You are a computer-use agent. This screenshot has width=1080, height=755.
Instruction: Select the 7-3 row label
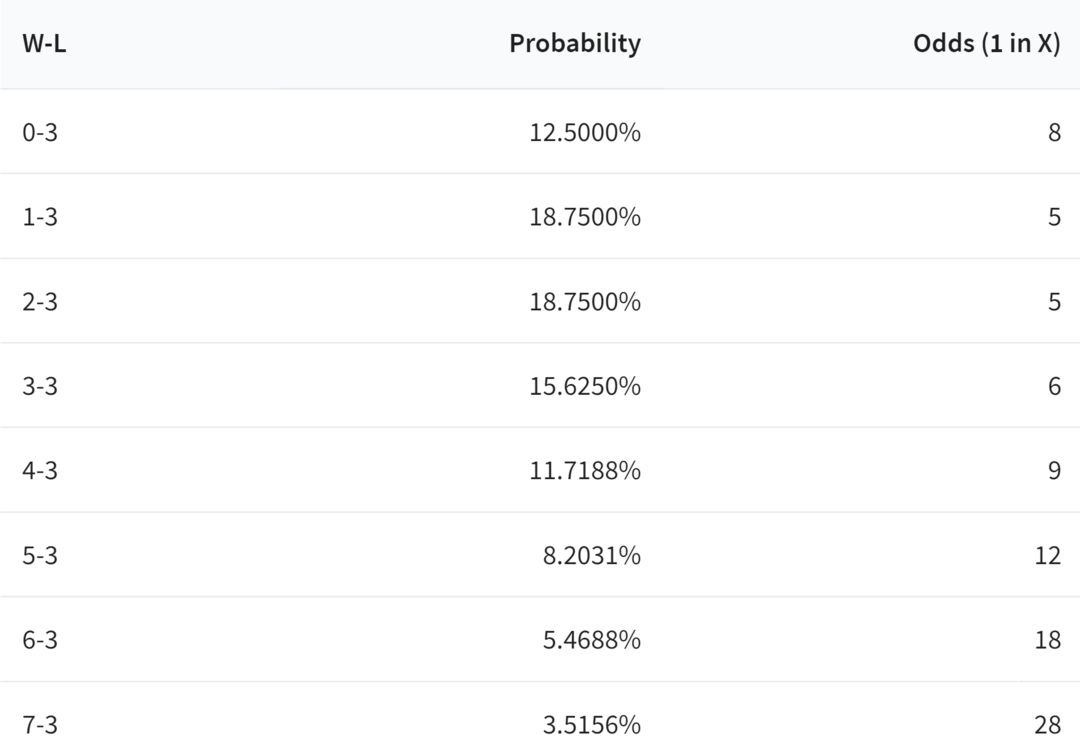(x=40, y=724)
